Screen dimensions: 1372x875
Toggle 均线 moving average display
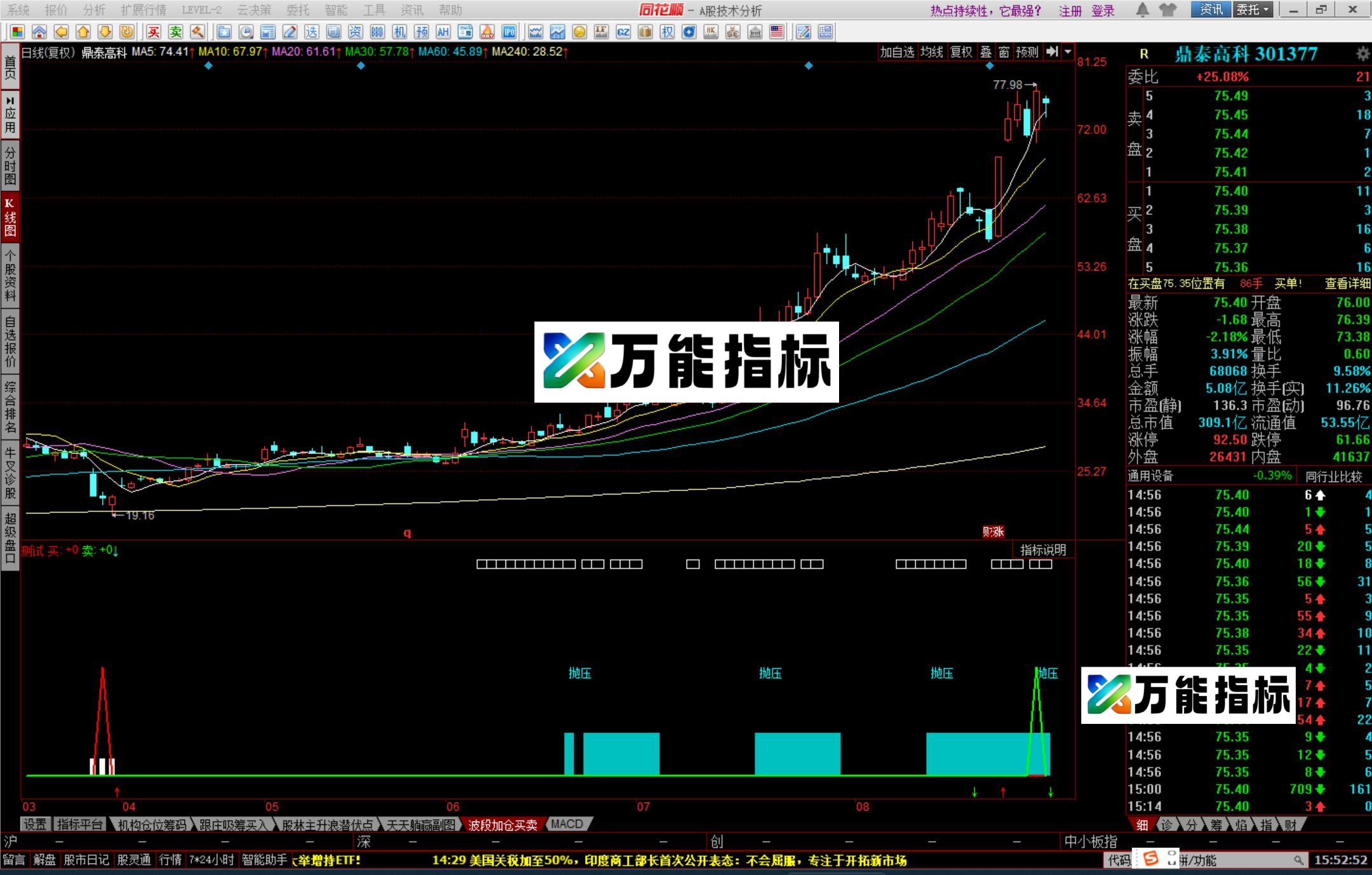[931, 53]
